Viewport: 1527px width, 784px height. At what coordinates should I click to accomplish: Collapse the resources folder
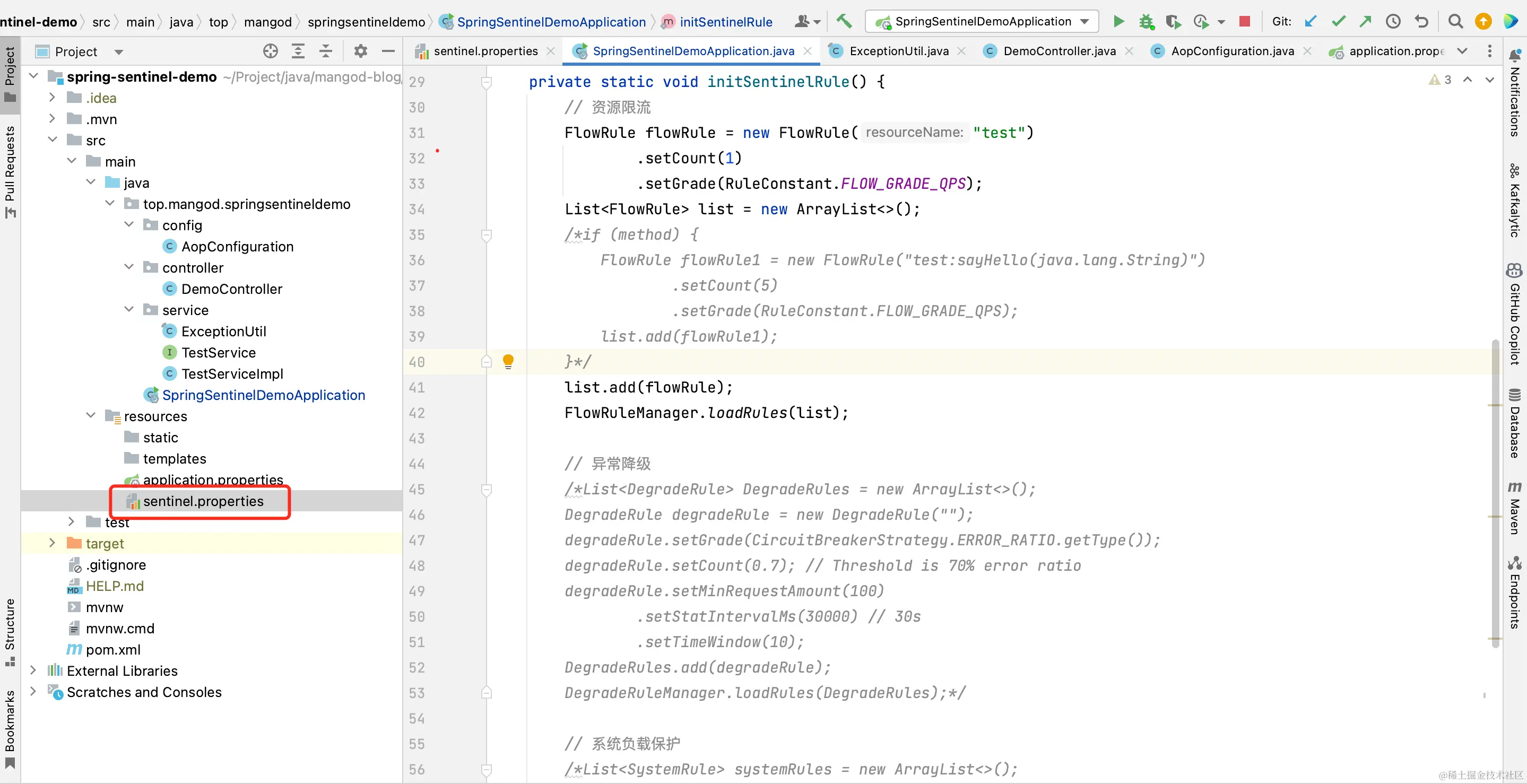click(x=91, y=415)
